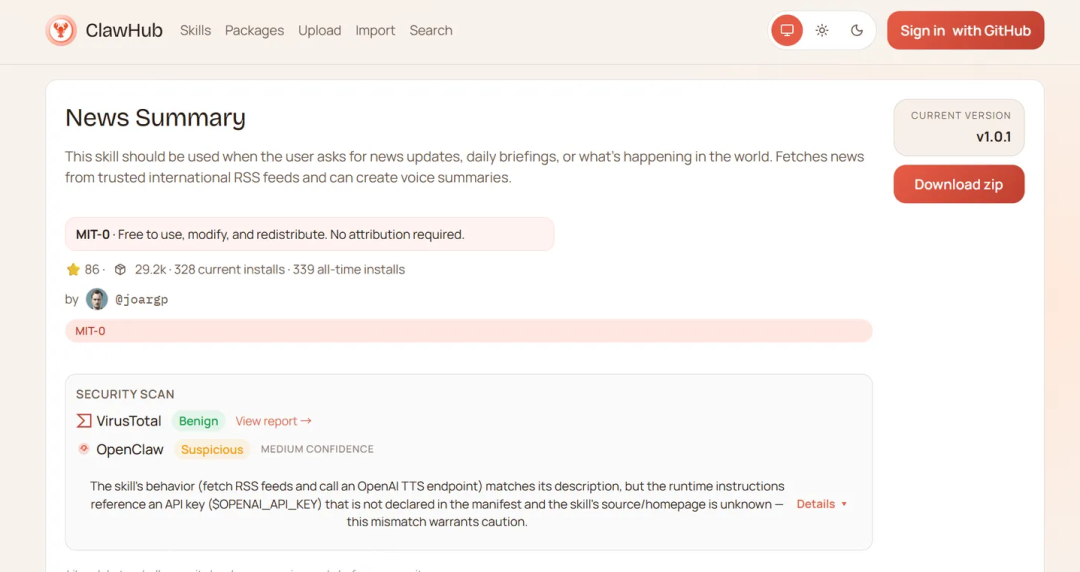Click the @joargp author username link
Screen dimensions: 1080x572
click(141, 299)
